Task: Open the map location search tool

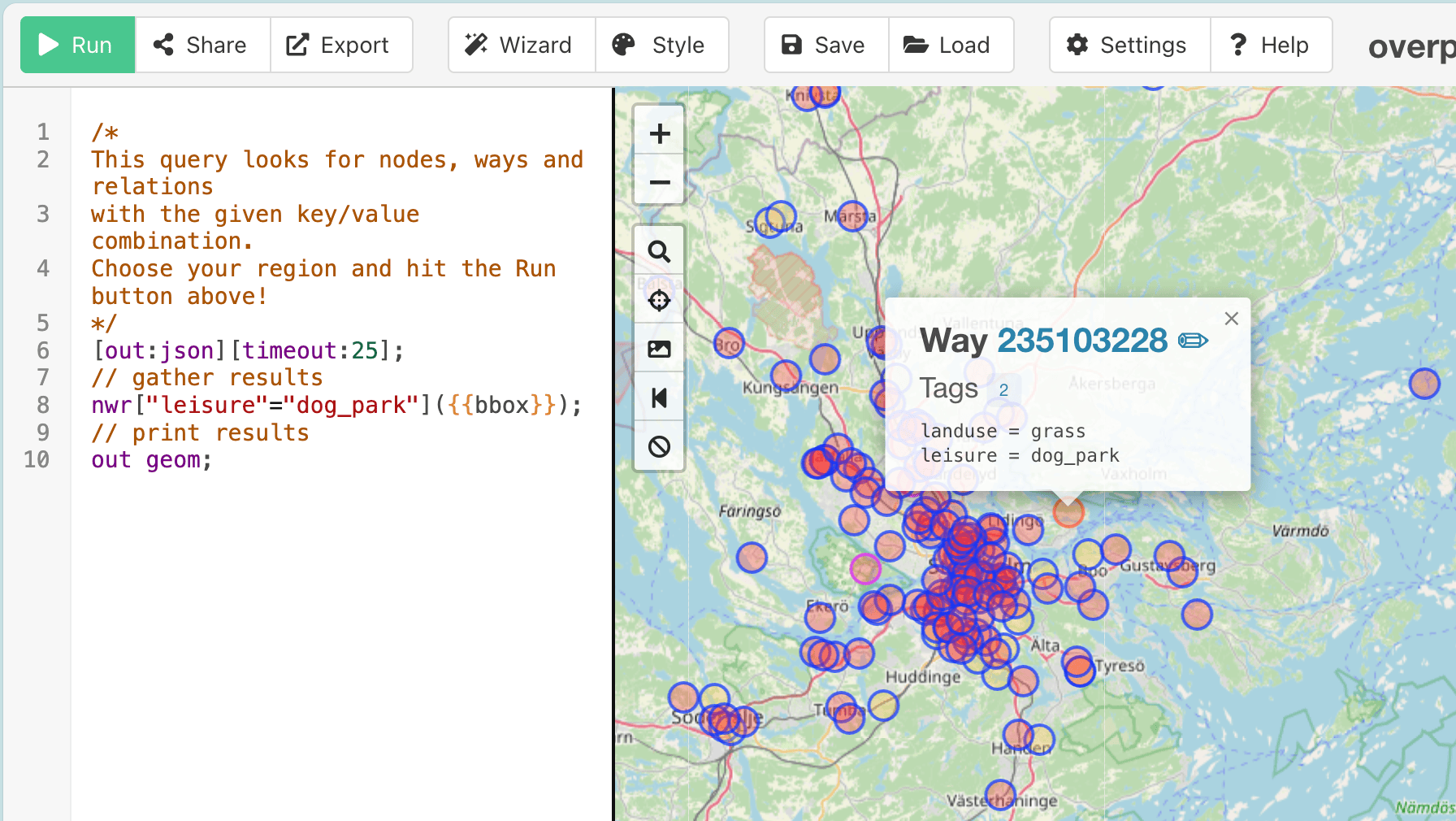Action: click(659, 252)
